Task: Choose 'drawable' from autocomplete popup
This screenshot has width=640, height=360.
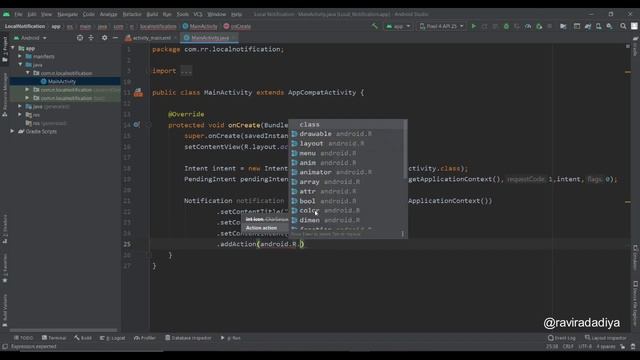Action: pos(347,134)
